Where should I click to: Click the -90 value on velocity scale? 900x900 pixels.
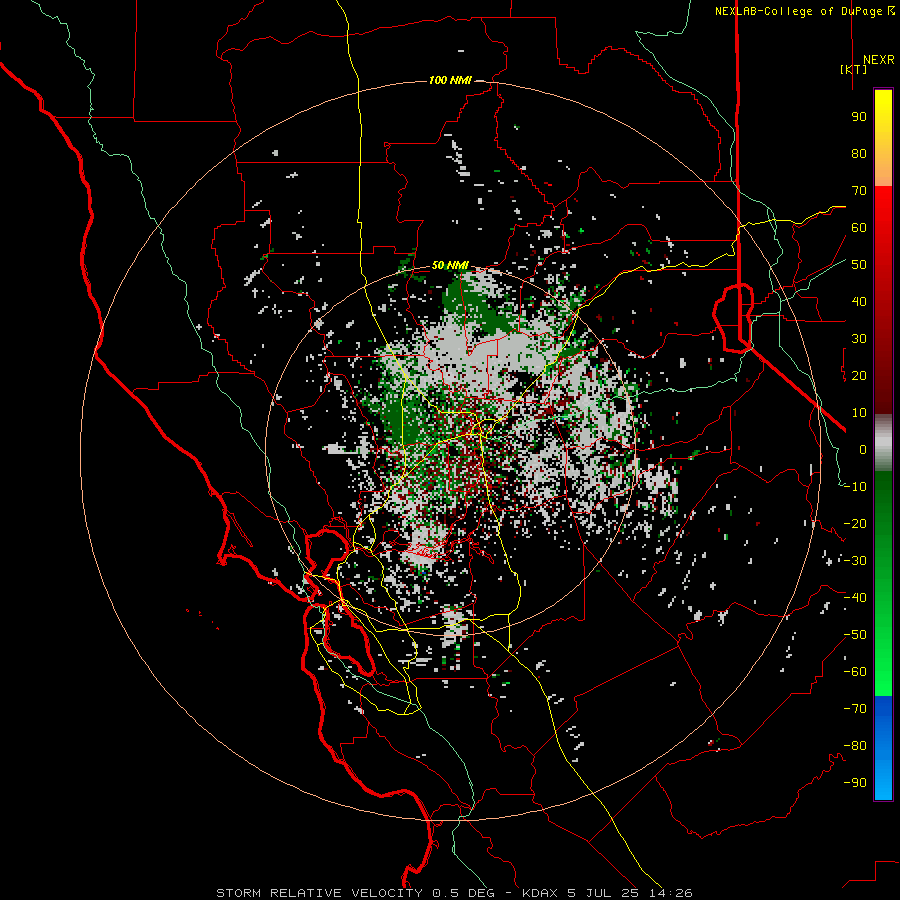[x=855, y=783]
